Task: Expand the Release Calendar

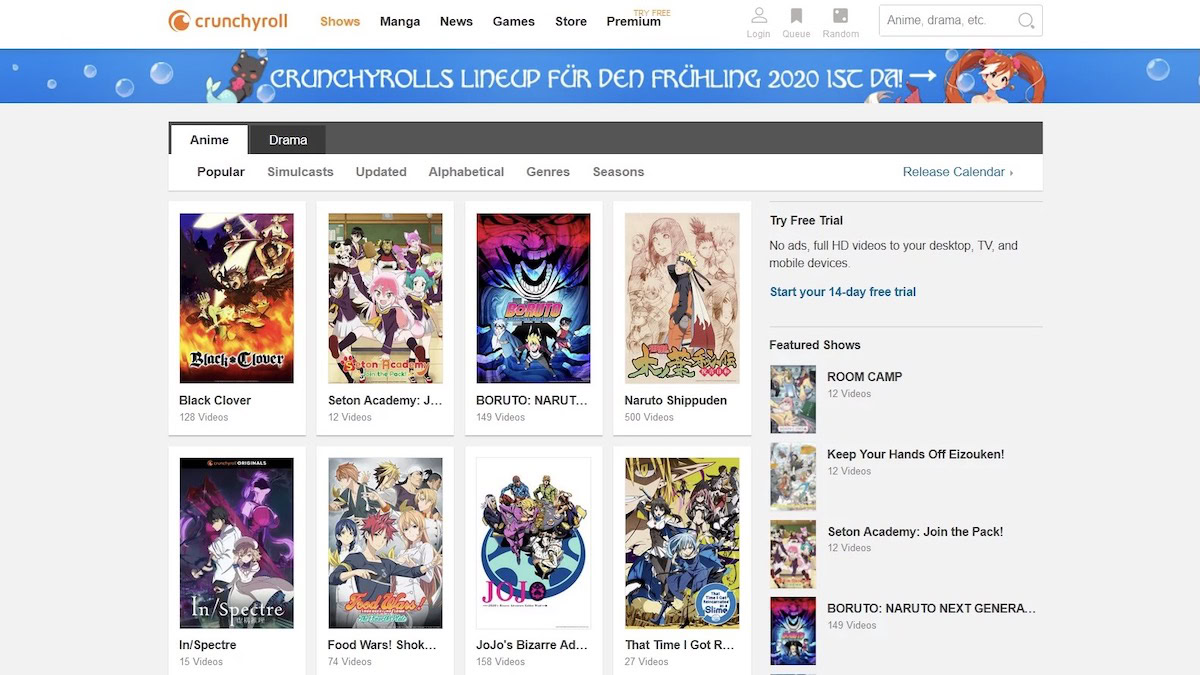Action: point(956,171)
